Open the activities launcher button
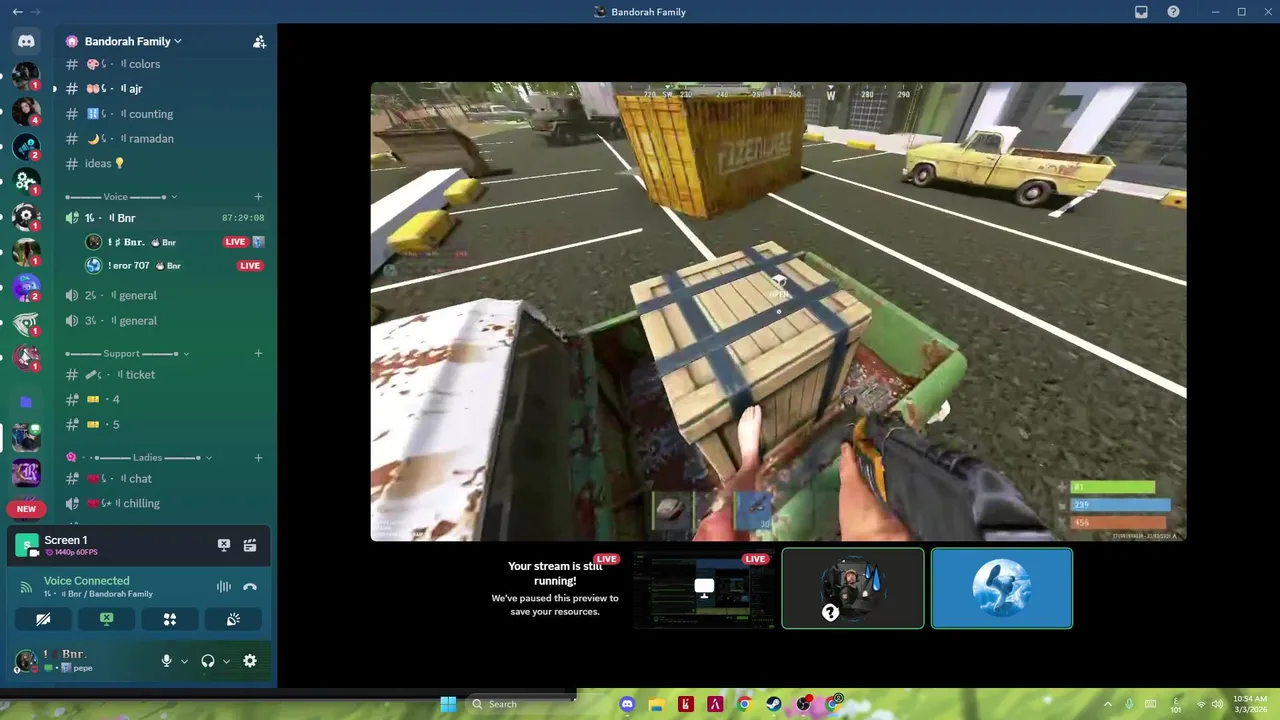Image resolution: width=1280 pixels, height=720 pixels. (x=170, y=619)
